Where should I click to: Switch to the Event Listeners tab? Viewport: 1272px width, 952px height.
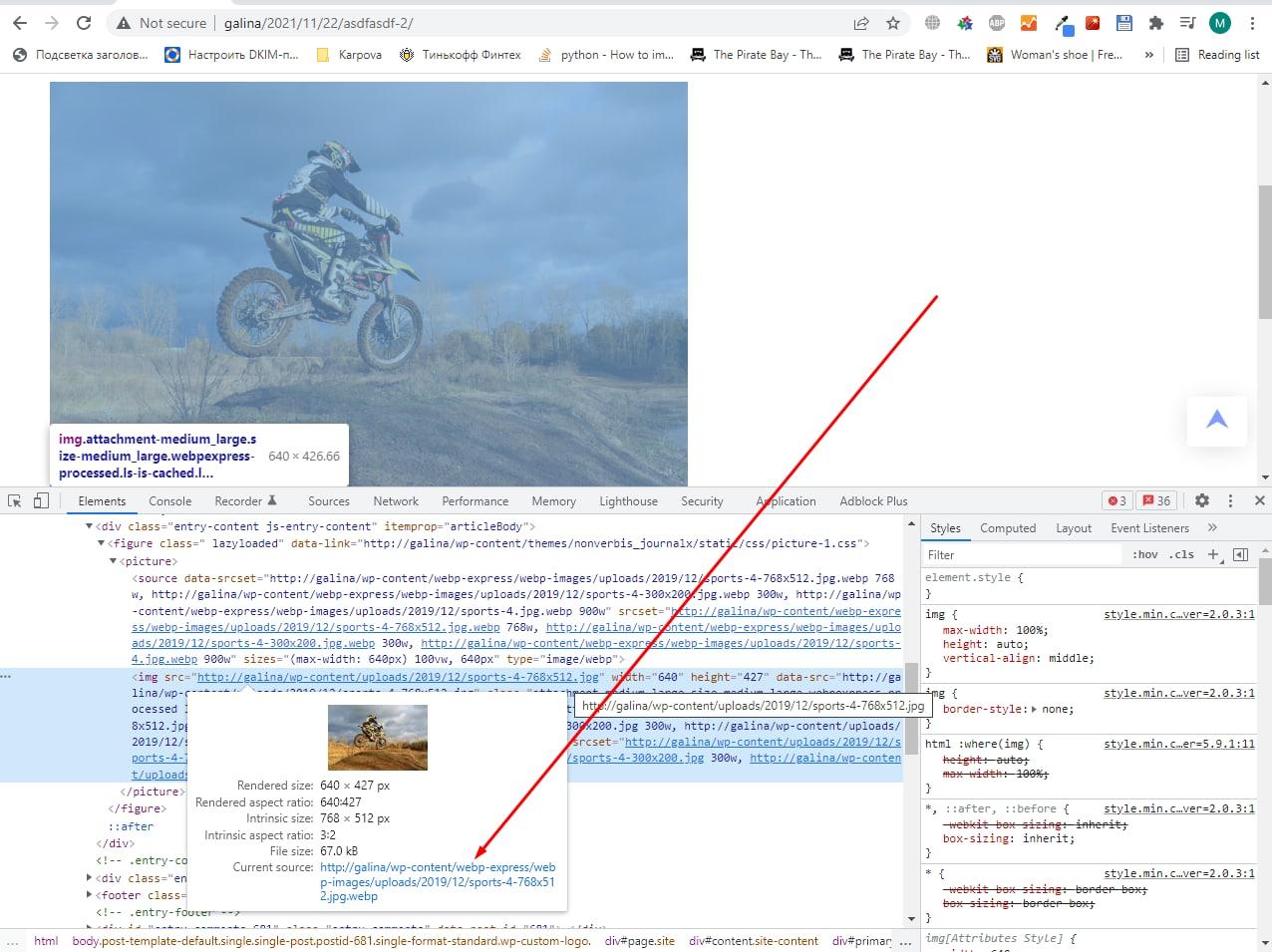coord(1150,527)
